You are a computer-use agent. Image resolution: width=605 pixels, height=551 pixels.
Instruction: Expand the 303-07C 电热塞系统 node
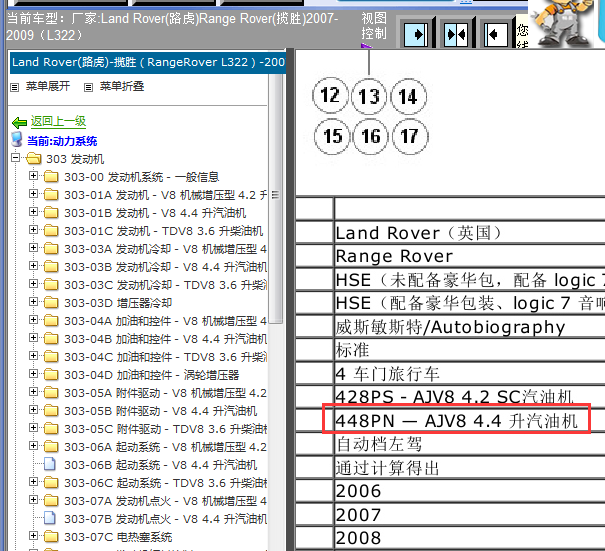[x=34, y=536]
